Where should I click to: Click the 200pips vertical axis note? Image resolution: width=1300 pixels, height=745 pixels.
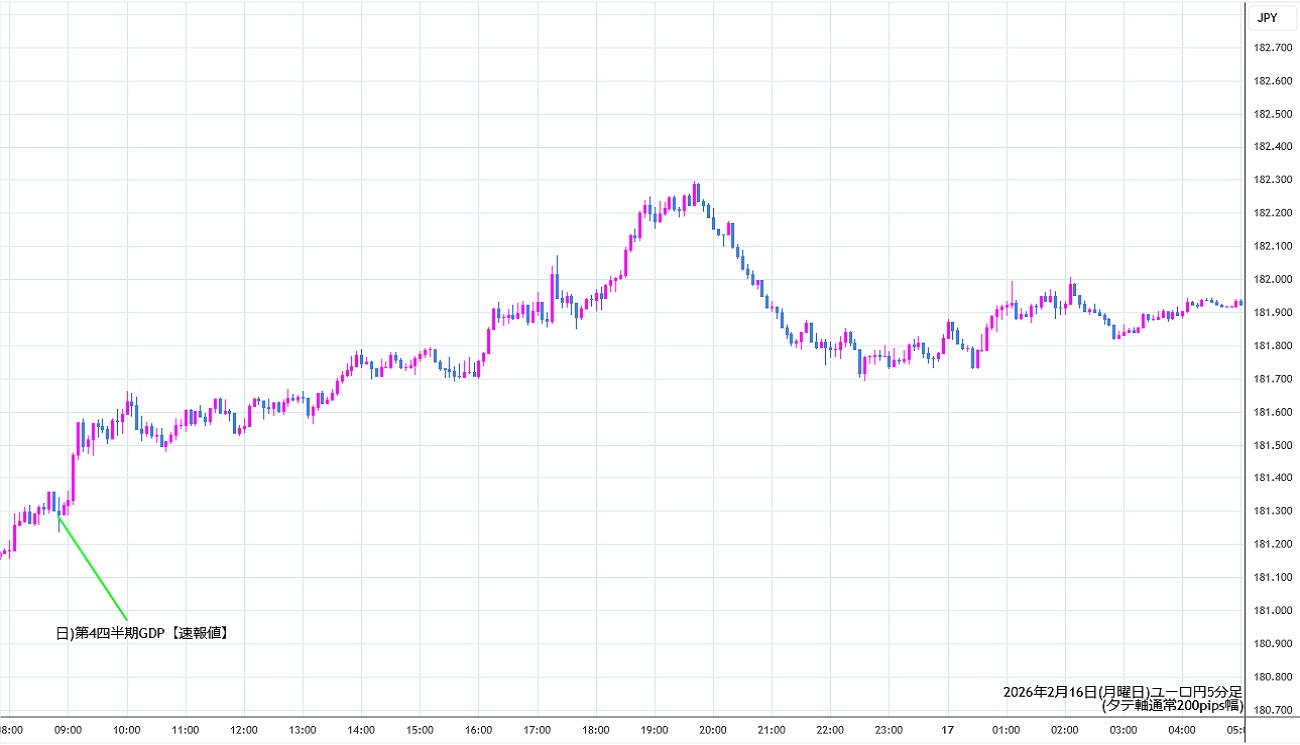(1170, 705)
